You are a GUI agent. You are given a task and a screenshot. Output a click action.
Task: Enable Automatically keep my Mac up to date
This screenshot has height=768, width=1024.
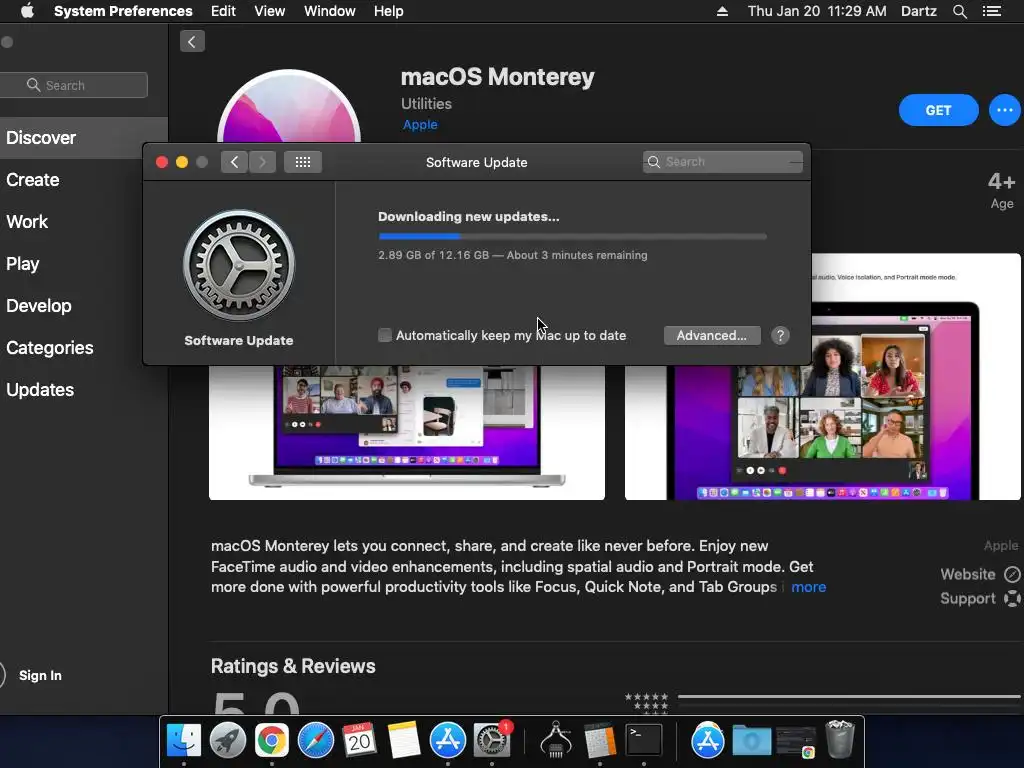pos(385,336)
